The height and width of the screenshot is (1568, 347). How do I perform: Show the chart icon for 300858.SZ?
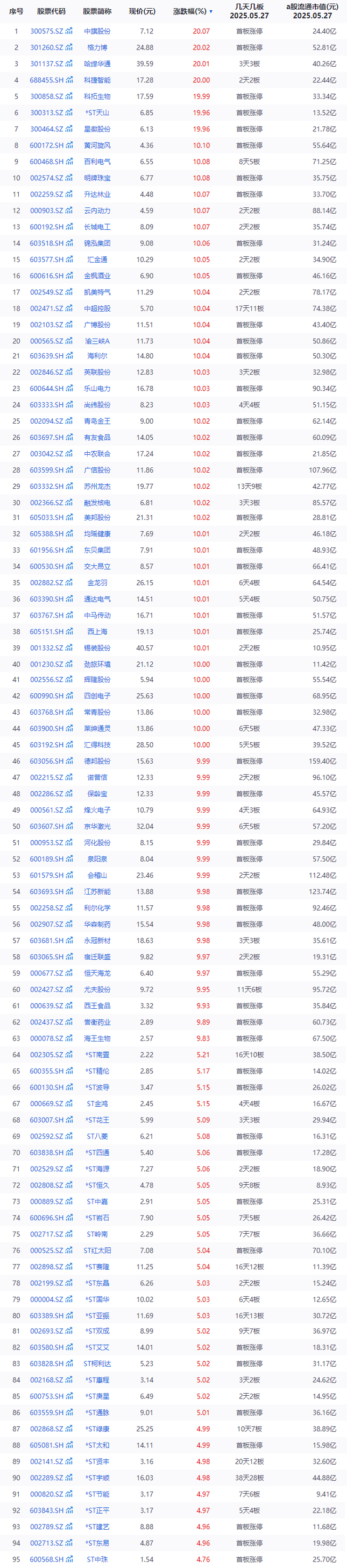pos(69,96)
